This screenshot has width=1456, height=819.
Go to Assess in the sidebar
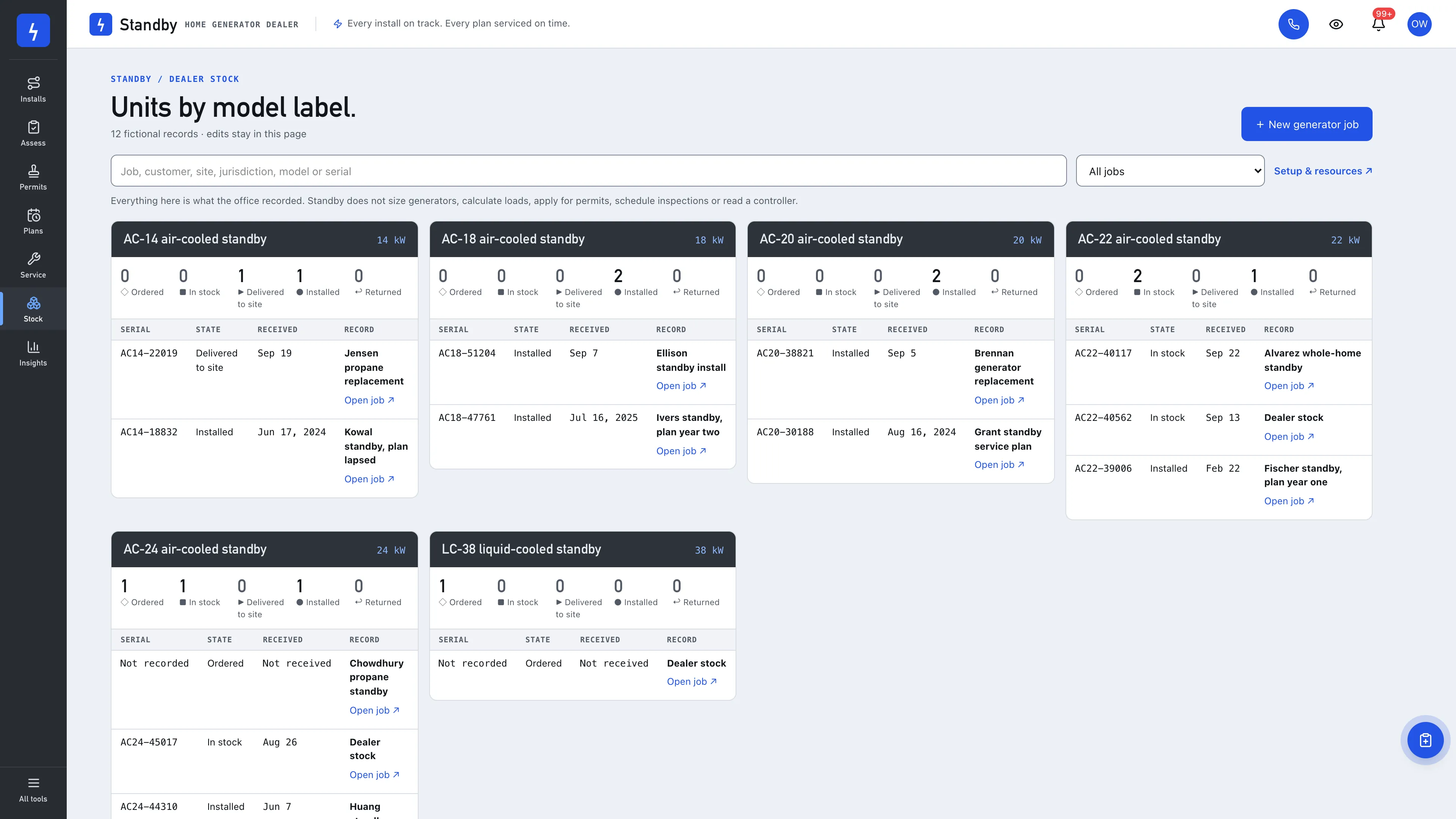(x=33, y=133)
